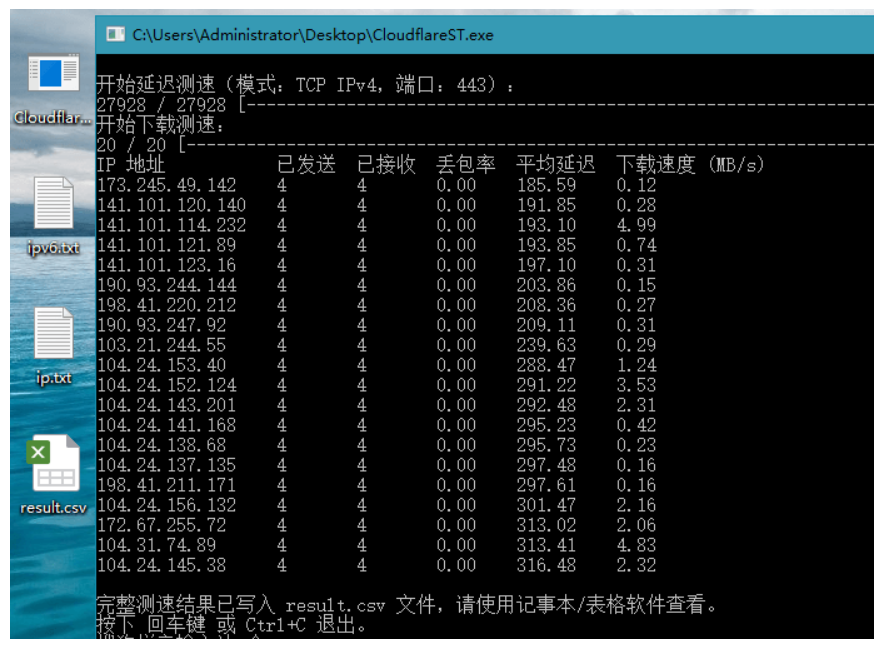Click IP address 141.101.114.232 in results

pos(171,225)
